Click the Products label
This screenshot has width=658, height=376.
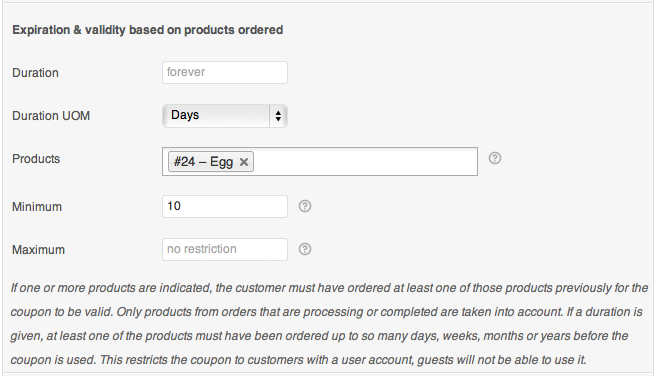(x=36, y=159)
